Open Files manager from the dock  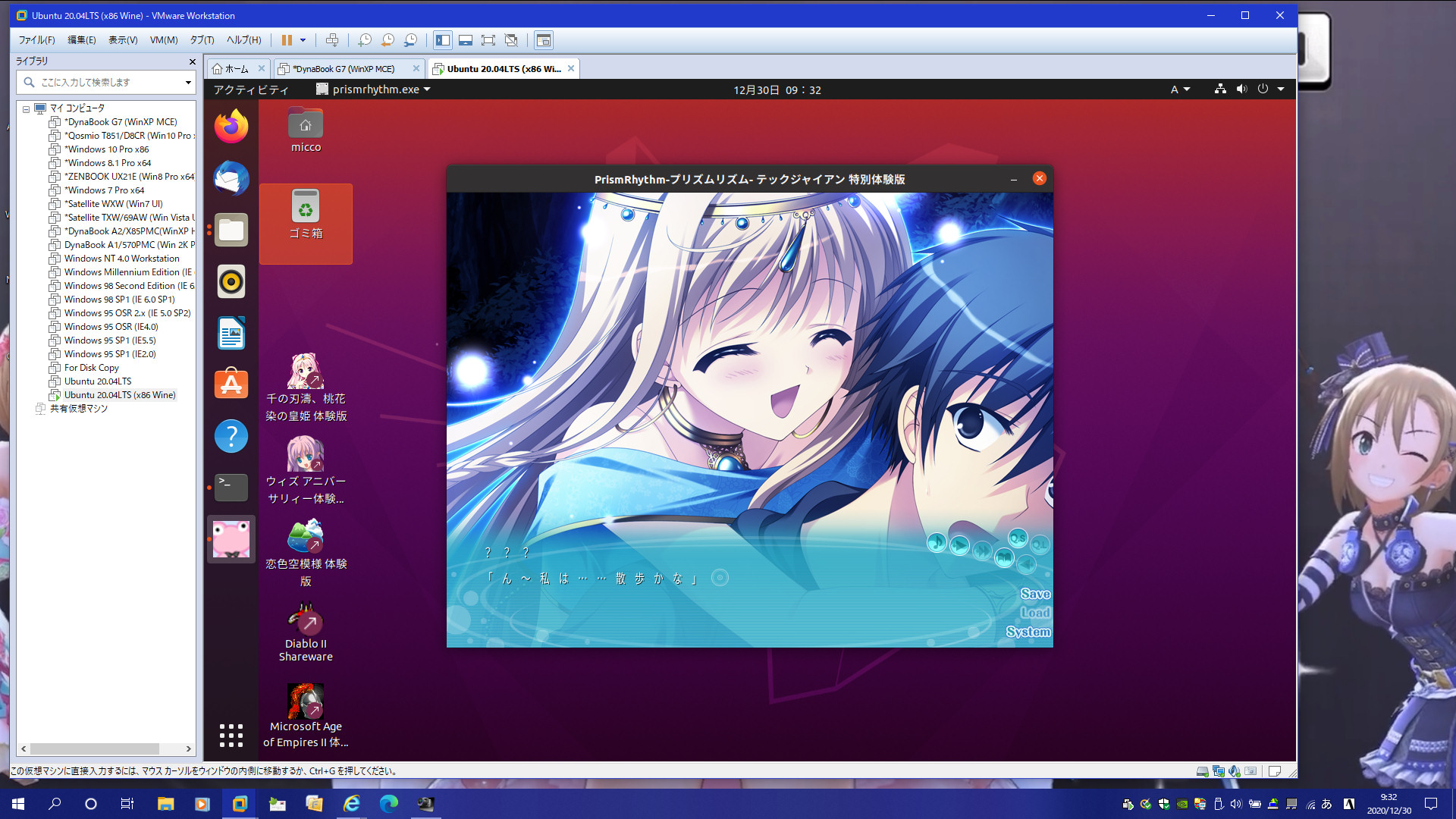pos(231,230)
